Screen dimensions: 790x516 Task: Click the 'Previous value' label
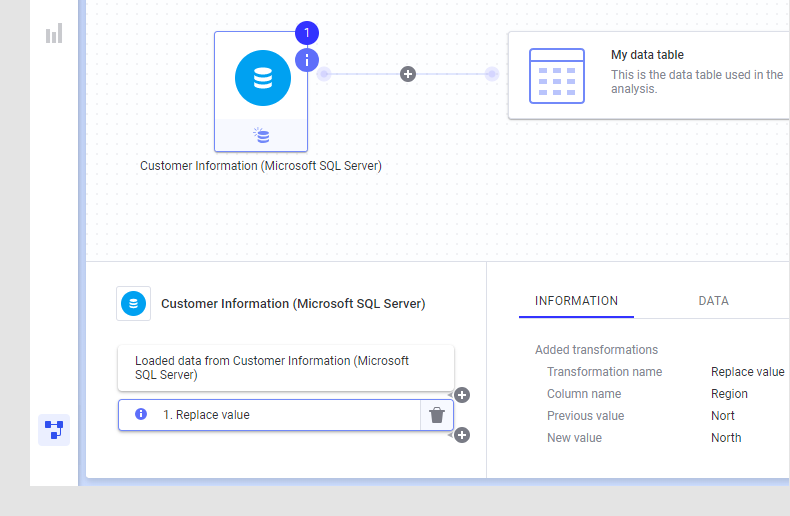tap(585, 416)
